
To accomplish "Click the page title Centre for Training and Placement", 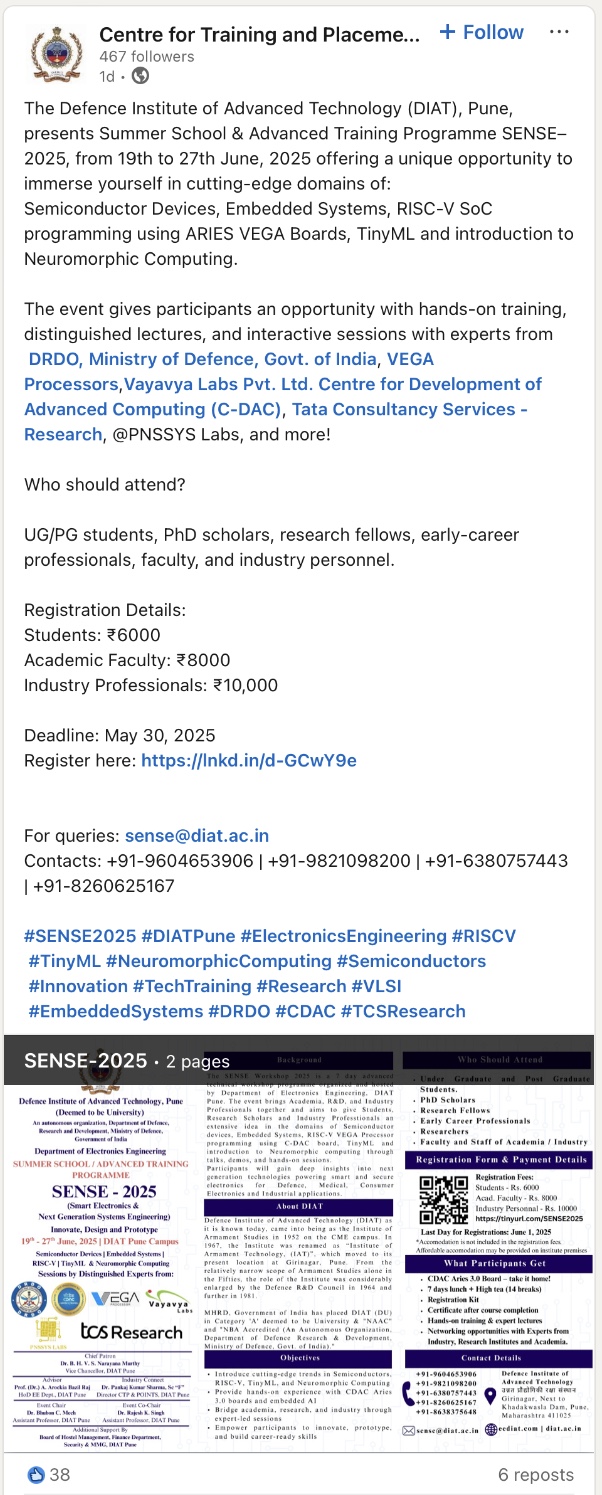I will coord(259,34).
